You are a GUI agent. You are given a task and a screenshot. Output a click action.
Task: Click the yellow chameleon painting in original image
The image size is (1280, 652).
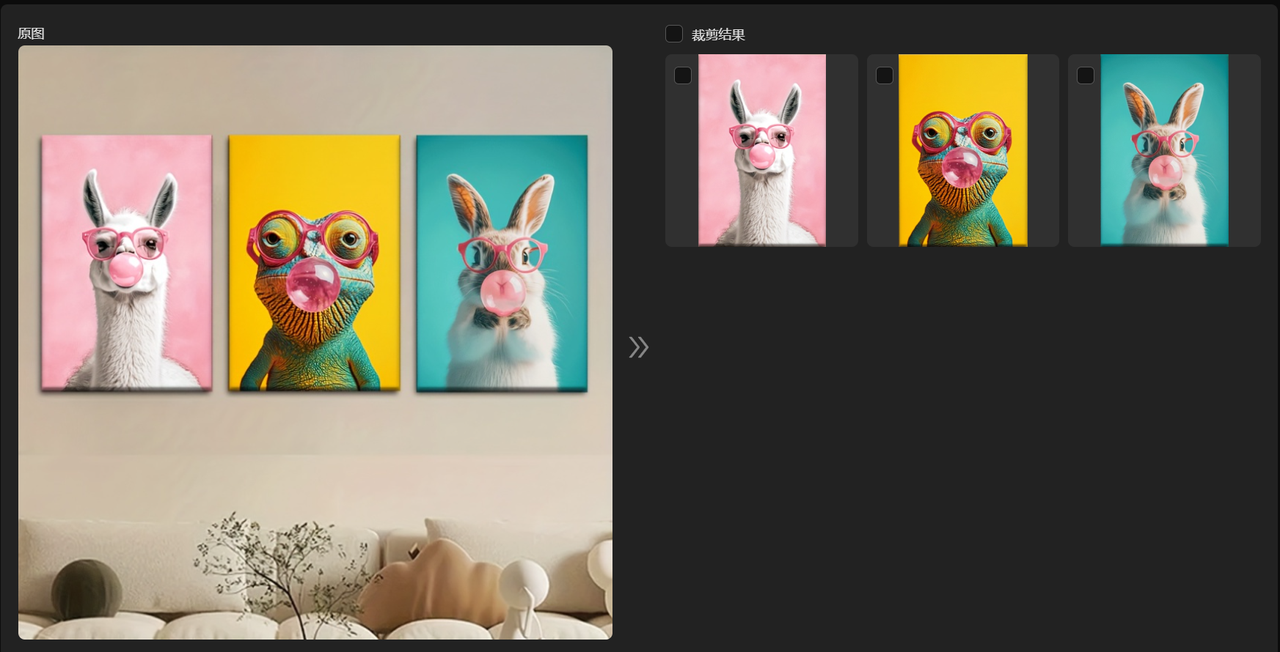pos(314,262)
